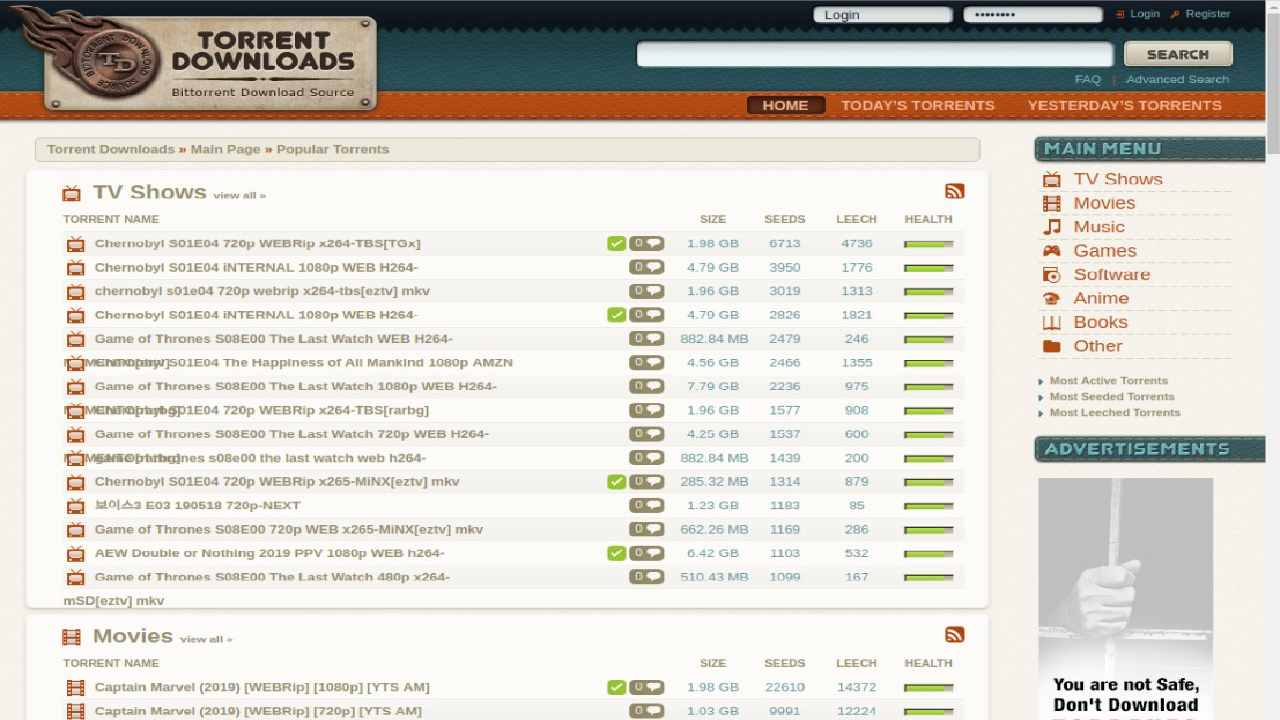Viewport: 1280px width, 720px height.
Task: Click the advertisement banner image
Action: [1125, 598]
